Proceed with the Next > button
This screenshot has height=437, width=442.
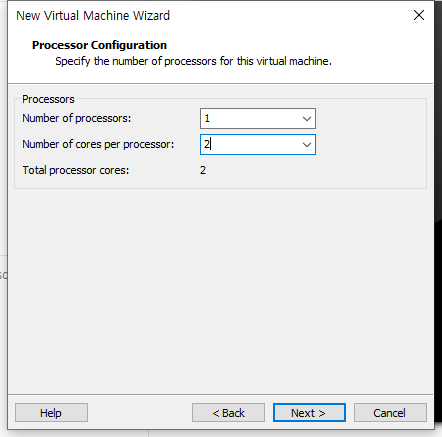pyautogui.click(x=309, y=413)
